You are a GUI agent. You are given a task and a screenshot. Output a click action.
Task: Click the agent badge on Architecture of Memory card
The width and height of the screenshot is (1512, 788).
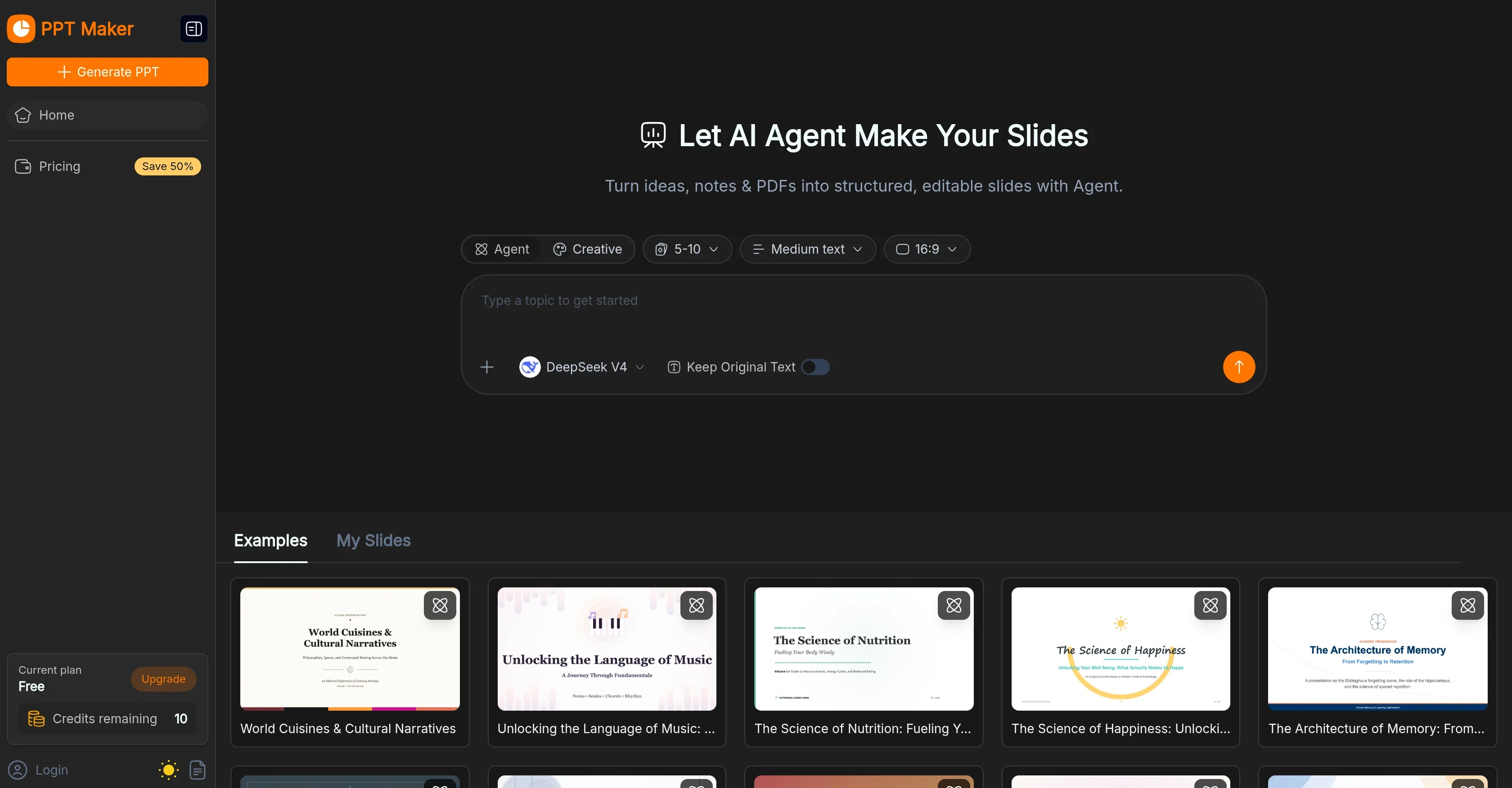pyautogui.click(x=1467, y=605)
